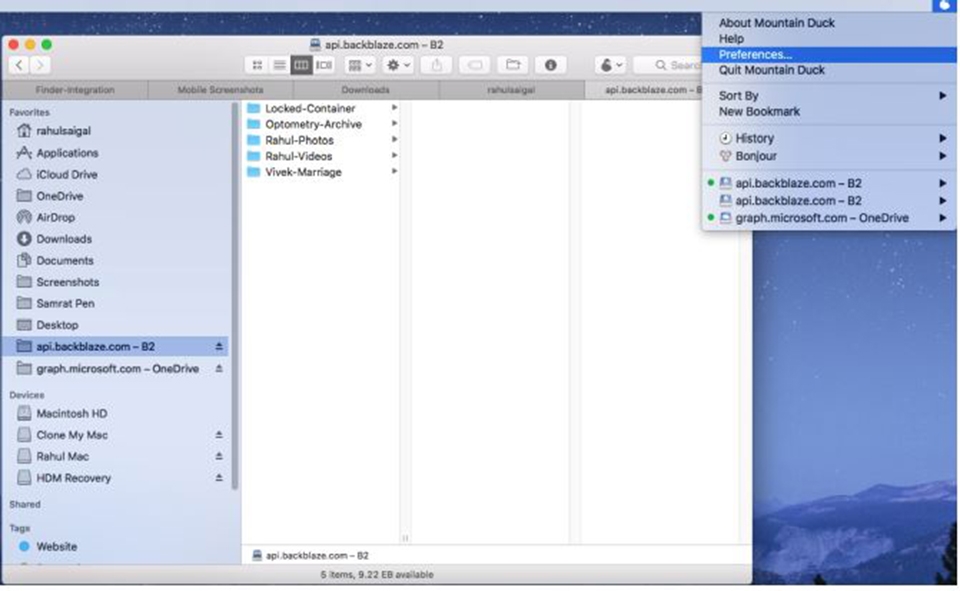
Task: Expand the Bonjour submenu
Action: pyautogui.click(x=830, y=156)
